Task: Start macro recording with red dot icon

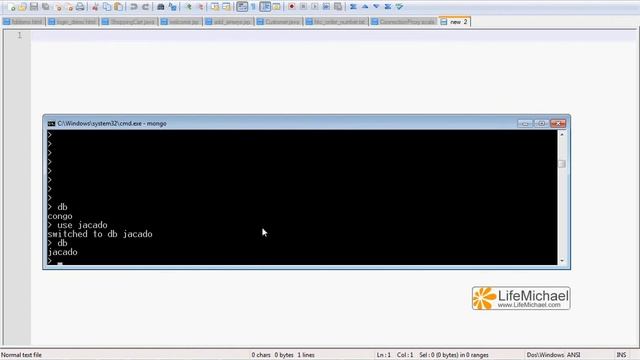Action: 291,7
